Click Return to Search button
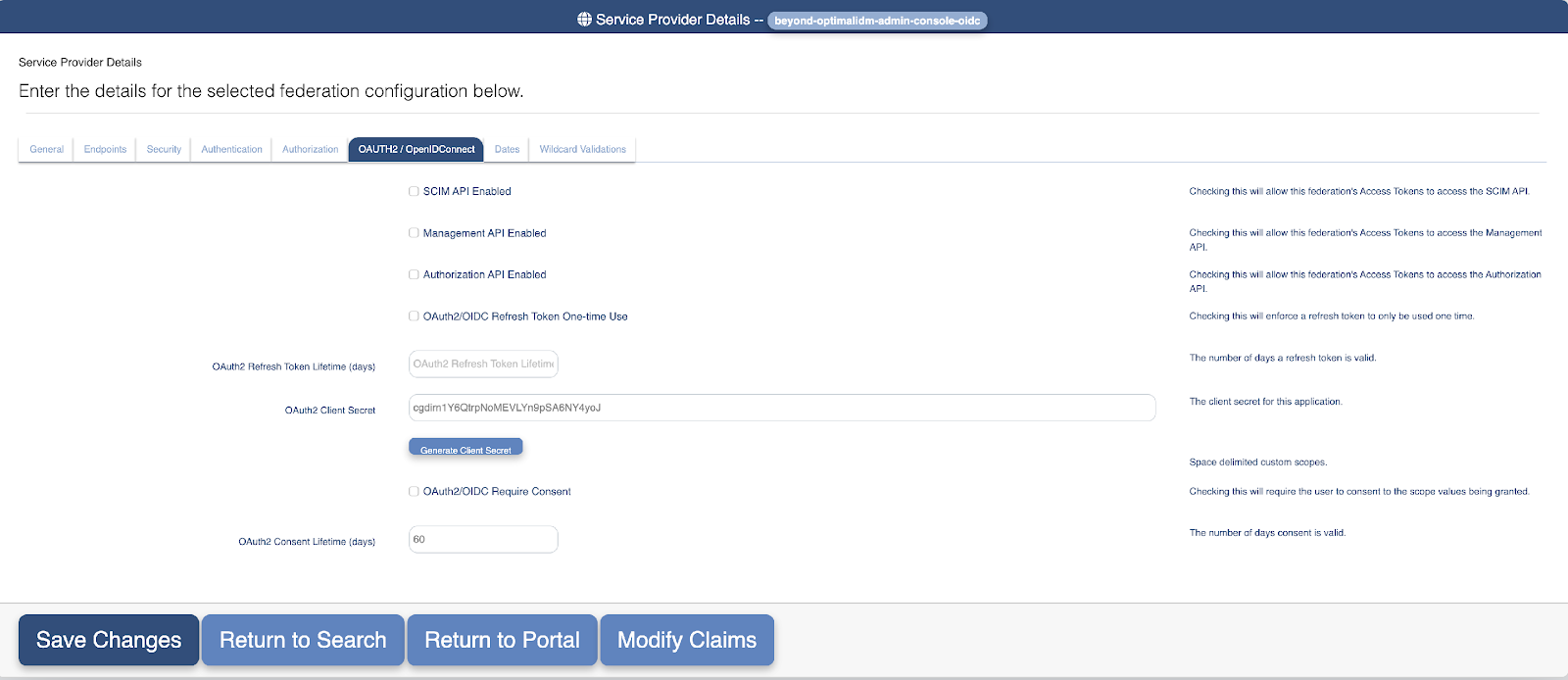This screenshot has height=680, width=1568. (303, 640)
